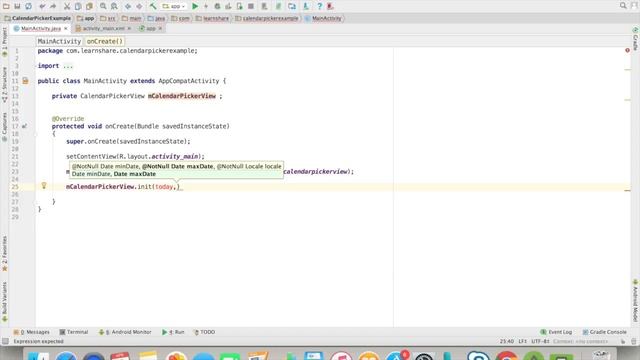
Task: Close the app editor tab
Action: [160, 29]
